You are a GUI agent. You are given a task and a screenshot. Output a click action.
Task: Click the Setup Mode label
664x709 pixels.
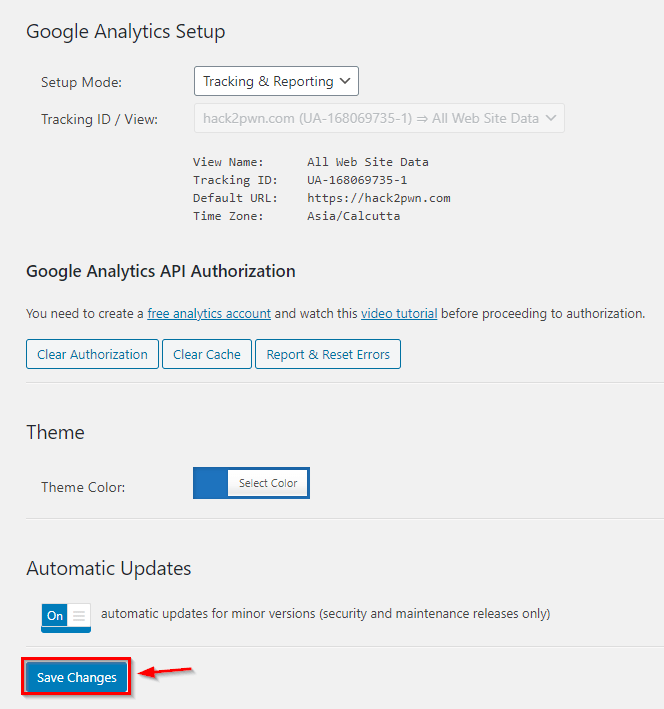(x=81, y=82)
